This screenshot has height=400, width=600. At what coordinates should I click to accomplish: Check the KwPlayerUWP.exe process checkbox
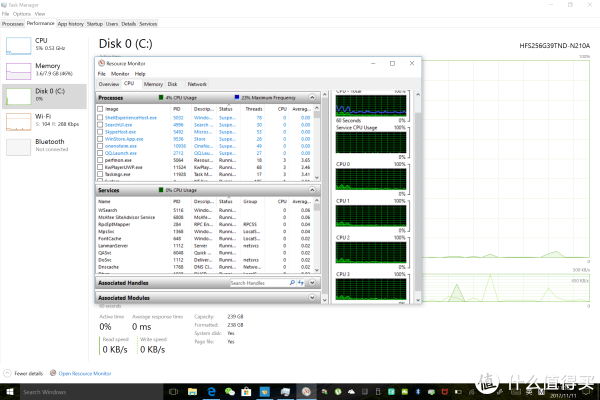pos(100,167)
